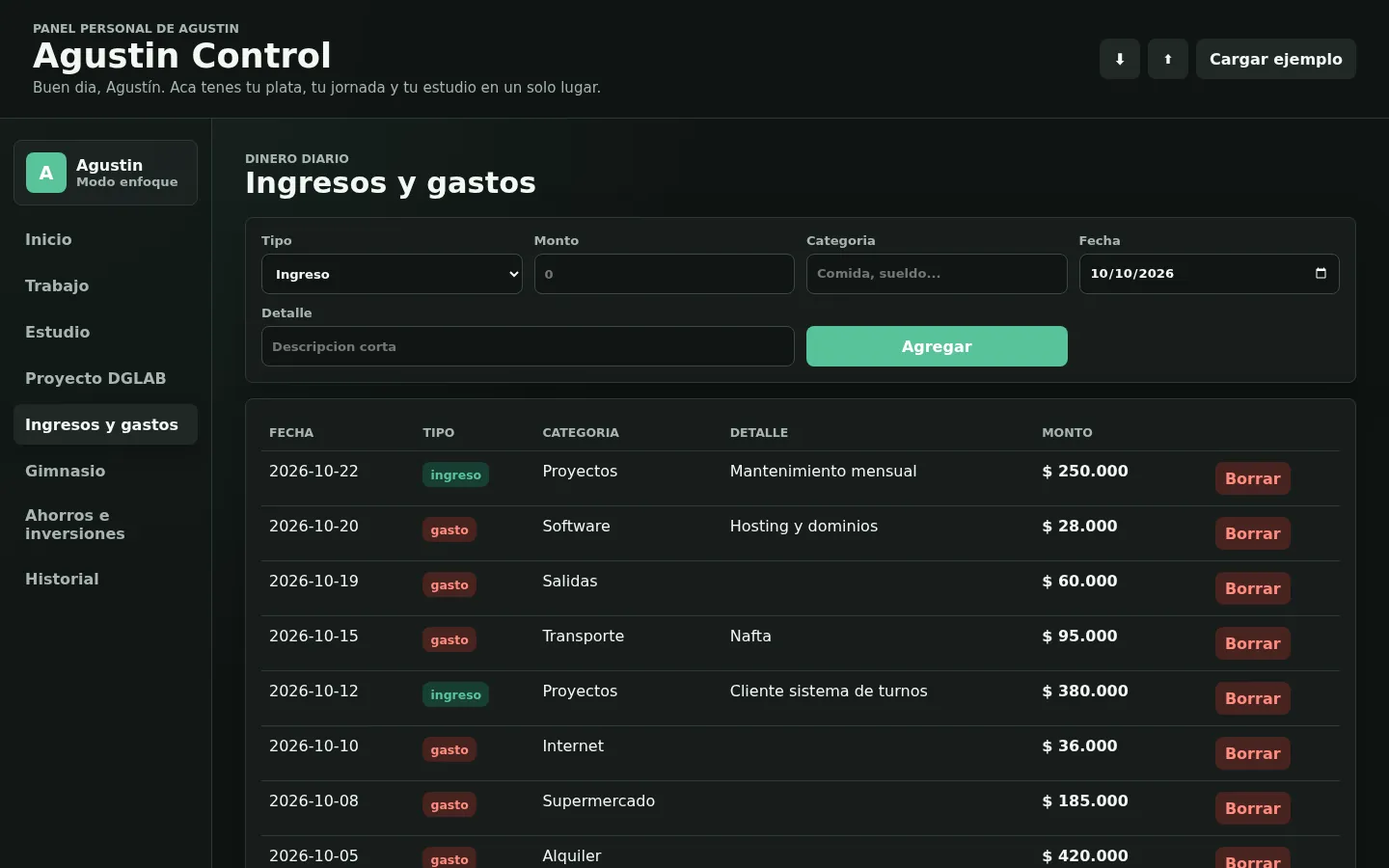
Task: Click the CATEGORIA column header
Action: coord(581,432)
